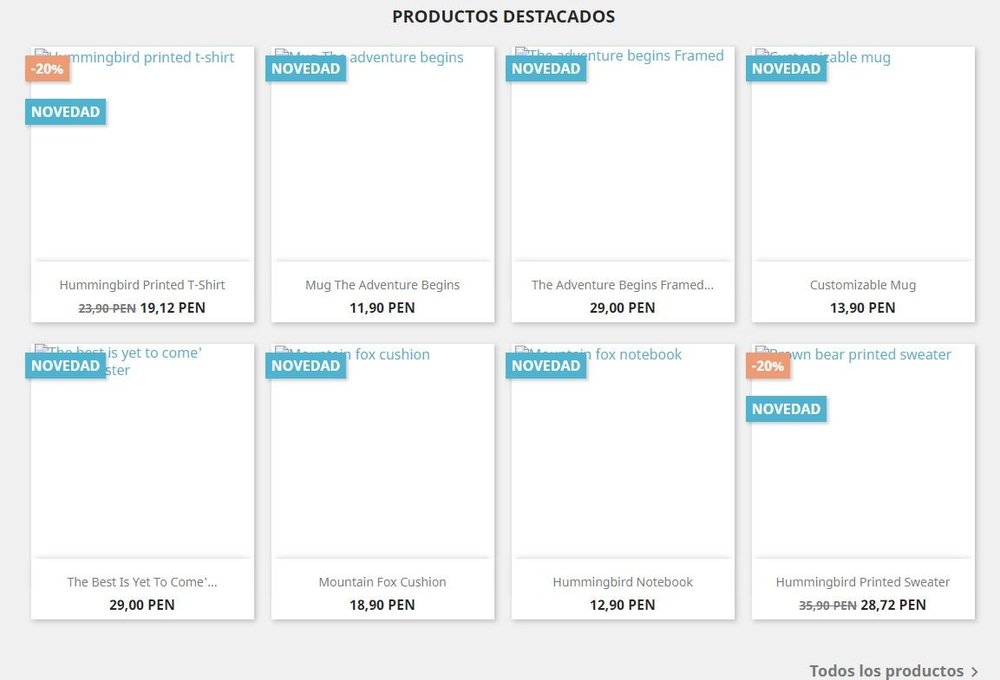This screenshot has height=680, width=1000.
Task: Click the chevron arrow beside Todos los productos
Action: point(975,671)
